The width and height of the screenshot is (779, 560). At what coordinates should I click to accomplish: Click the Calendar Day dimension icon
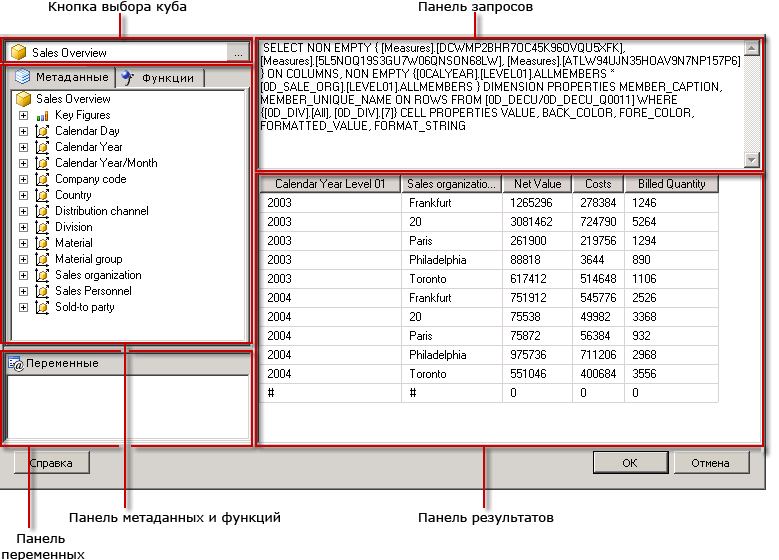[x=42, y=131]
